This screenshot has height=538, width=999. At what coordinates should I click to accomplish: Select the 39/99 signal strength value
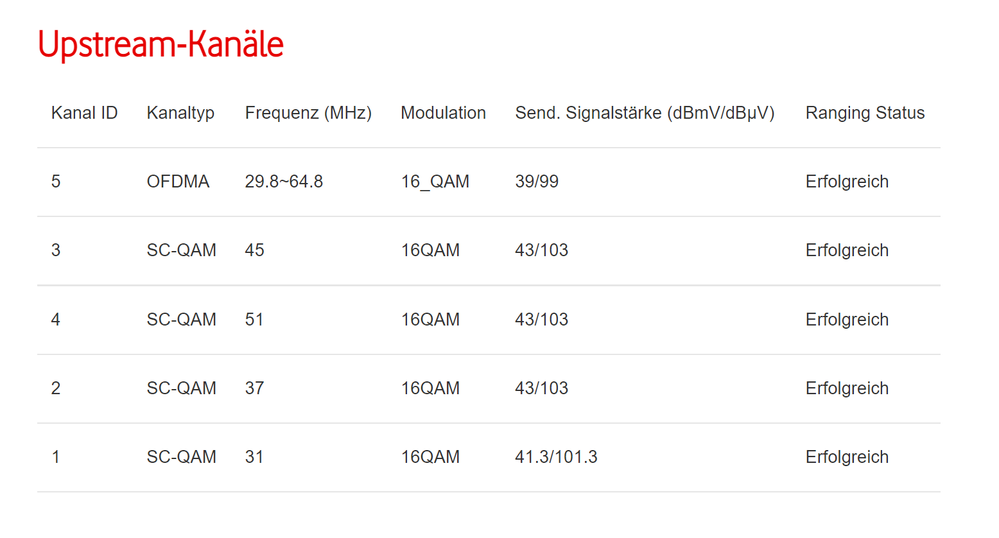(537, 182)
